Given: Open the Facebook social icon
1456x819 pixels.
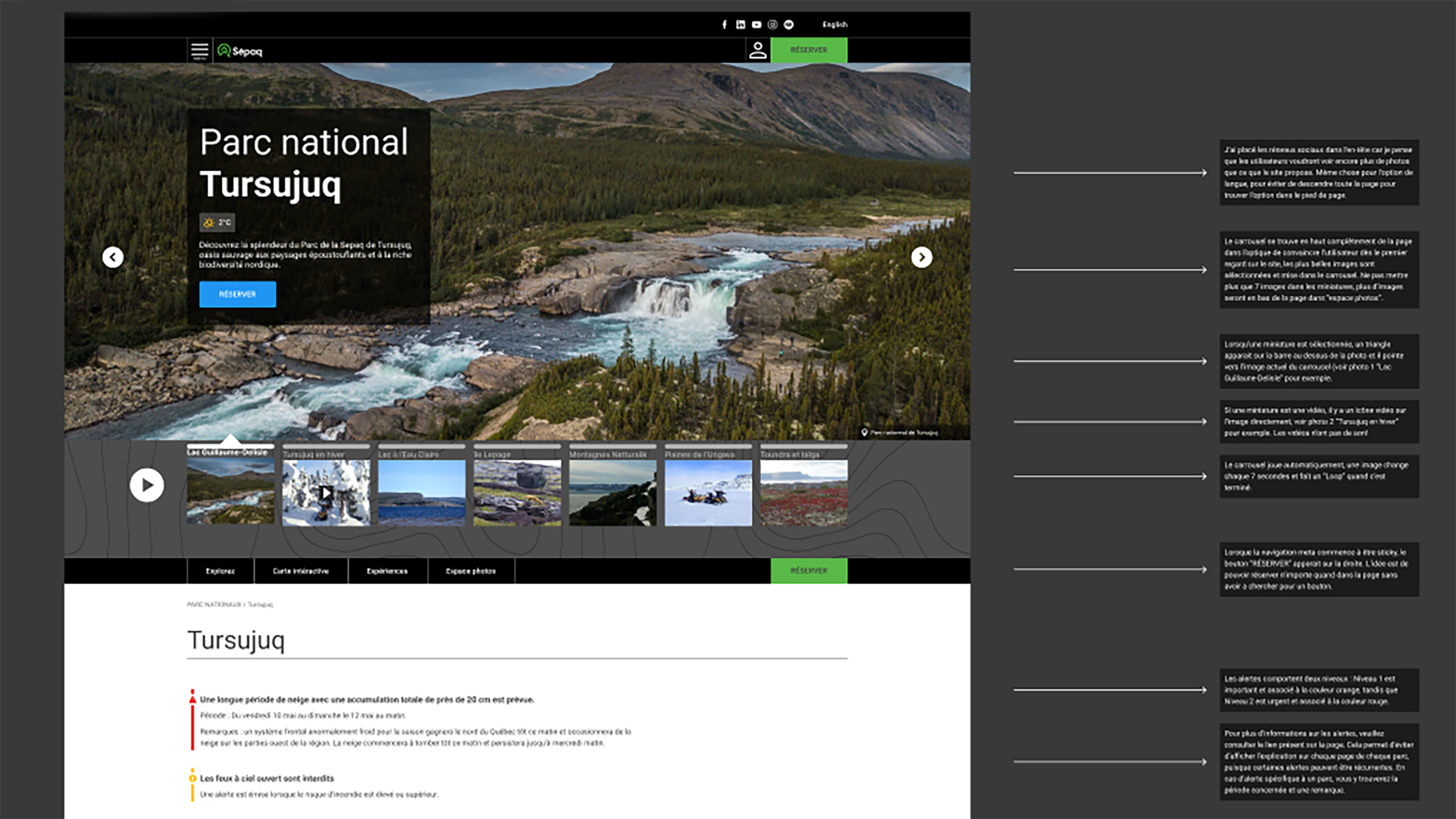Looking at the screenshot, I should pos(724,24).
